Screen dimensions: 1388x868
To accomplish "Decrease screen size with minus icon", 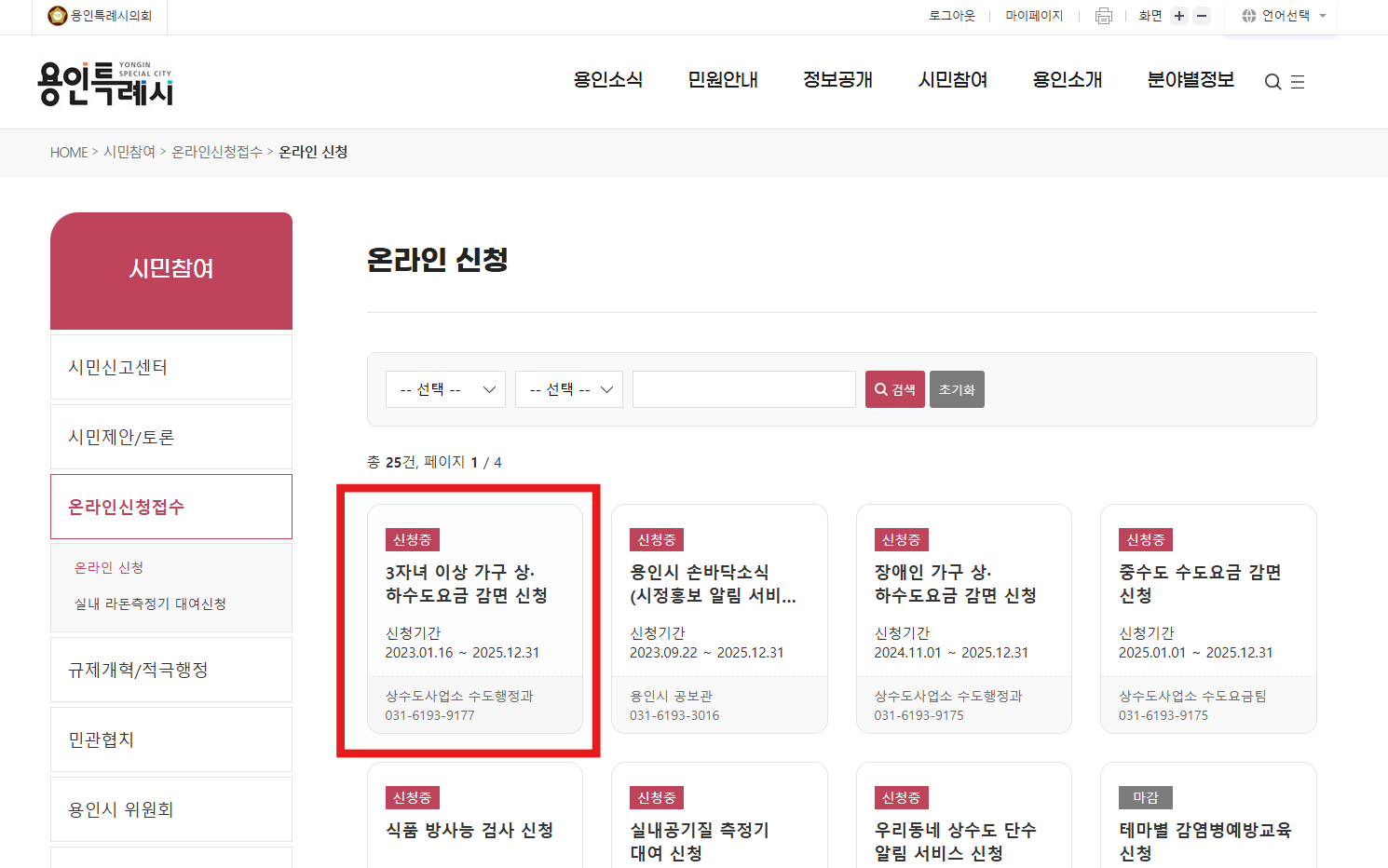I will tap(1202, 16).
